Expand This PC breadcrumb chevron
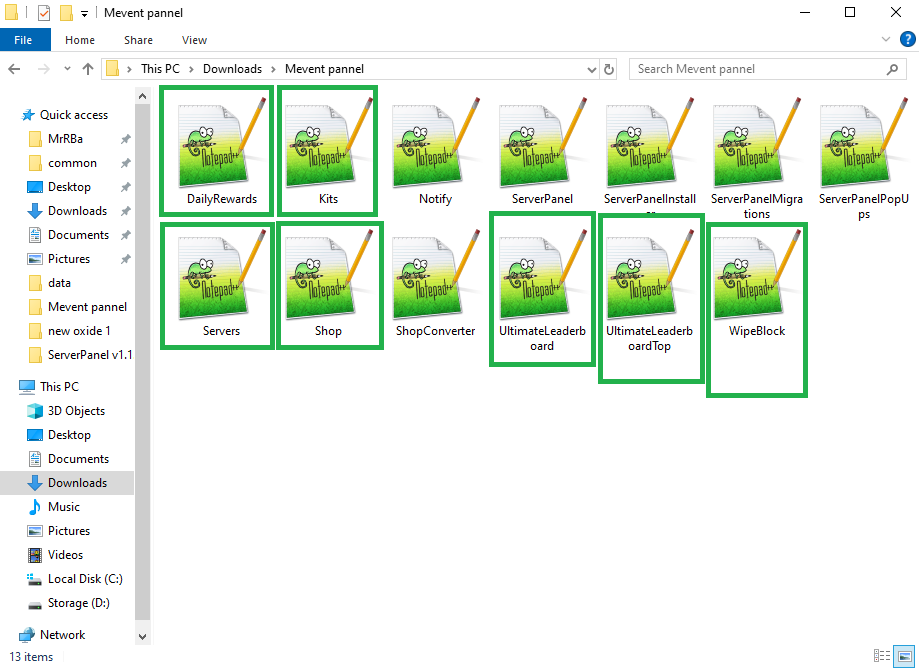The height and width of the screenshot is (669, 919). click(x=191, y=69)
